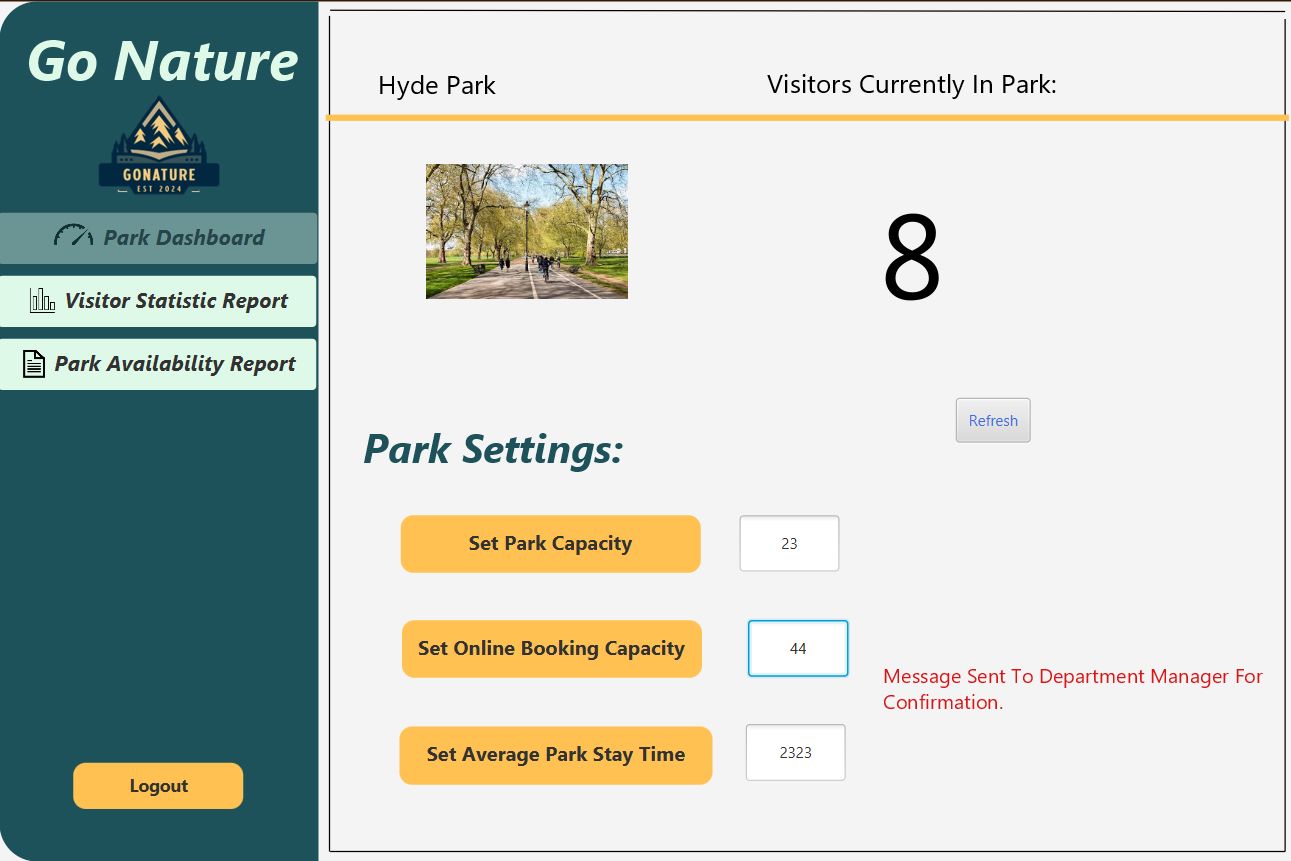This screenshot has height=861, width=1291.
Task: Open the Park Dashboard page
Action: pos(159,238)
